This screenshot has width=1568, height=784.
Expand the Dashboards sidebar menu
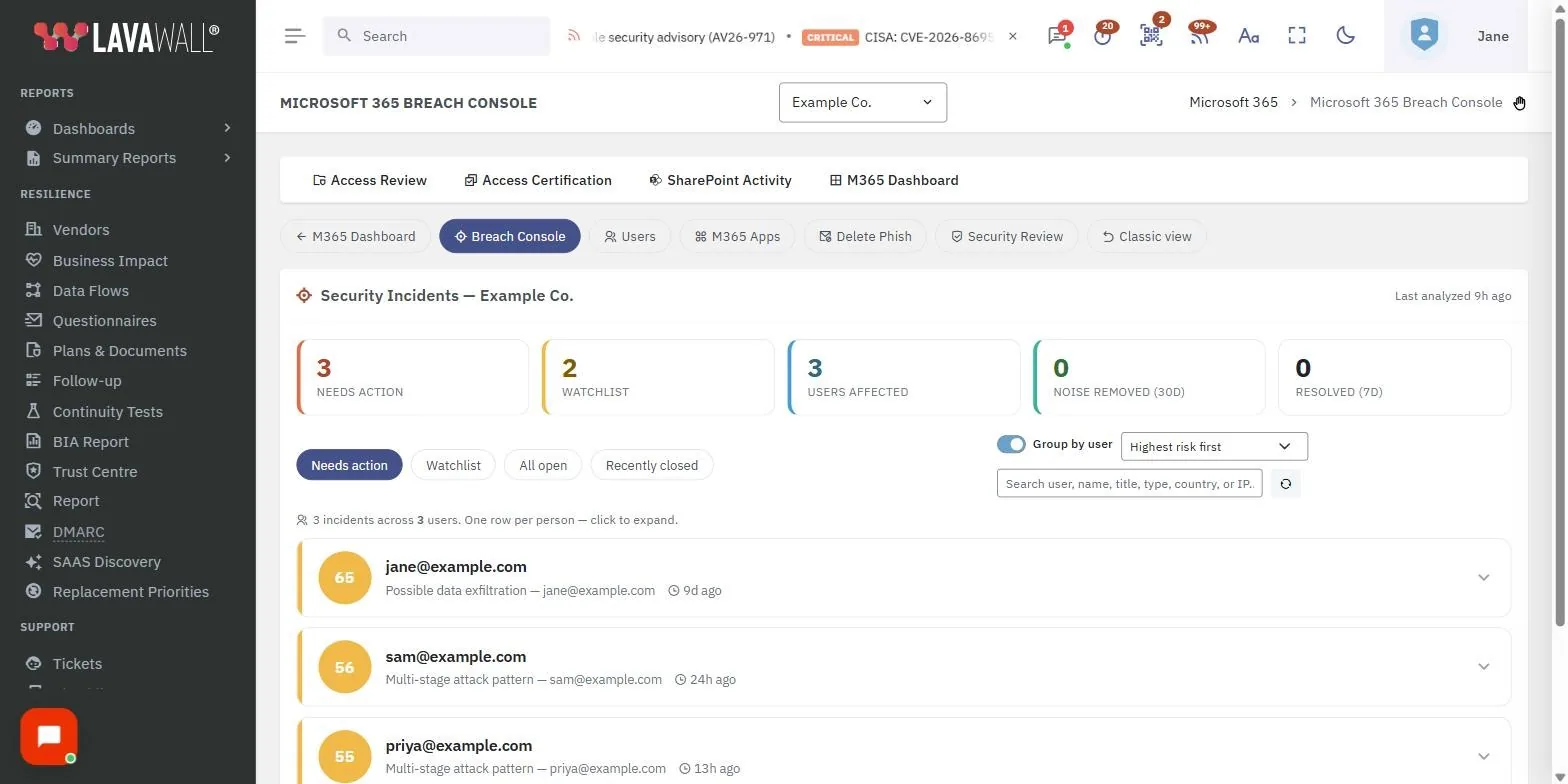128,128
